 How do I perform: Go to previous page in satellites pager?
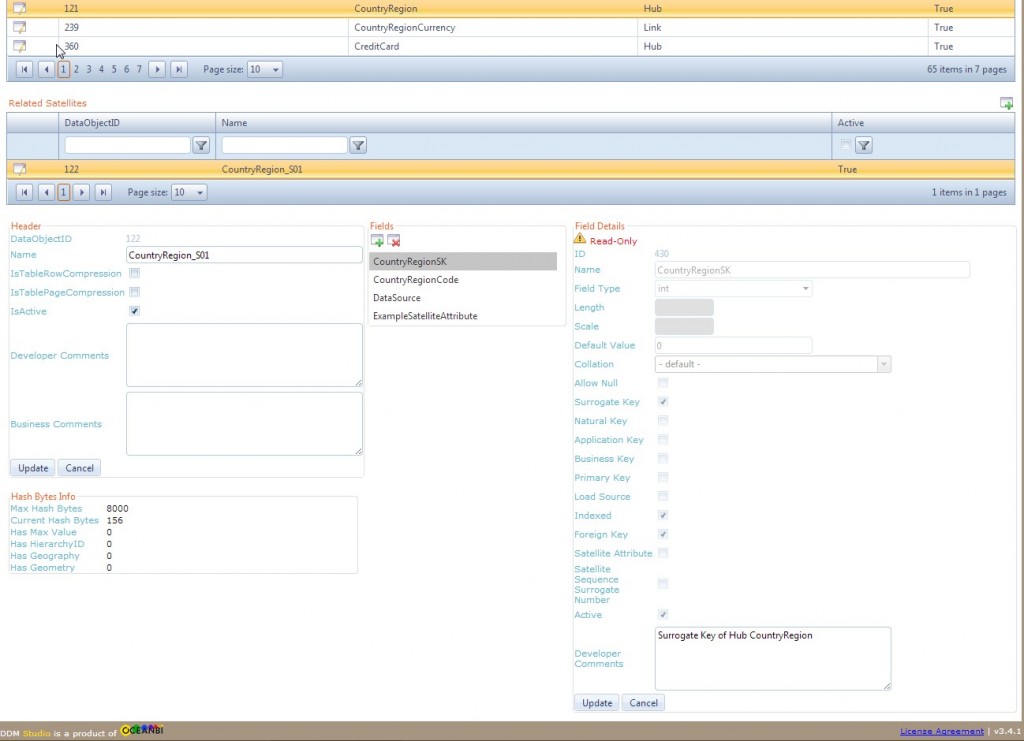pyautogui.click(x=46, y=193)
